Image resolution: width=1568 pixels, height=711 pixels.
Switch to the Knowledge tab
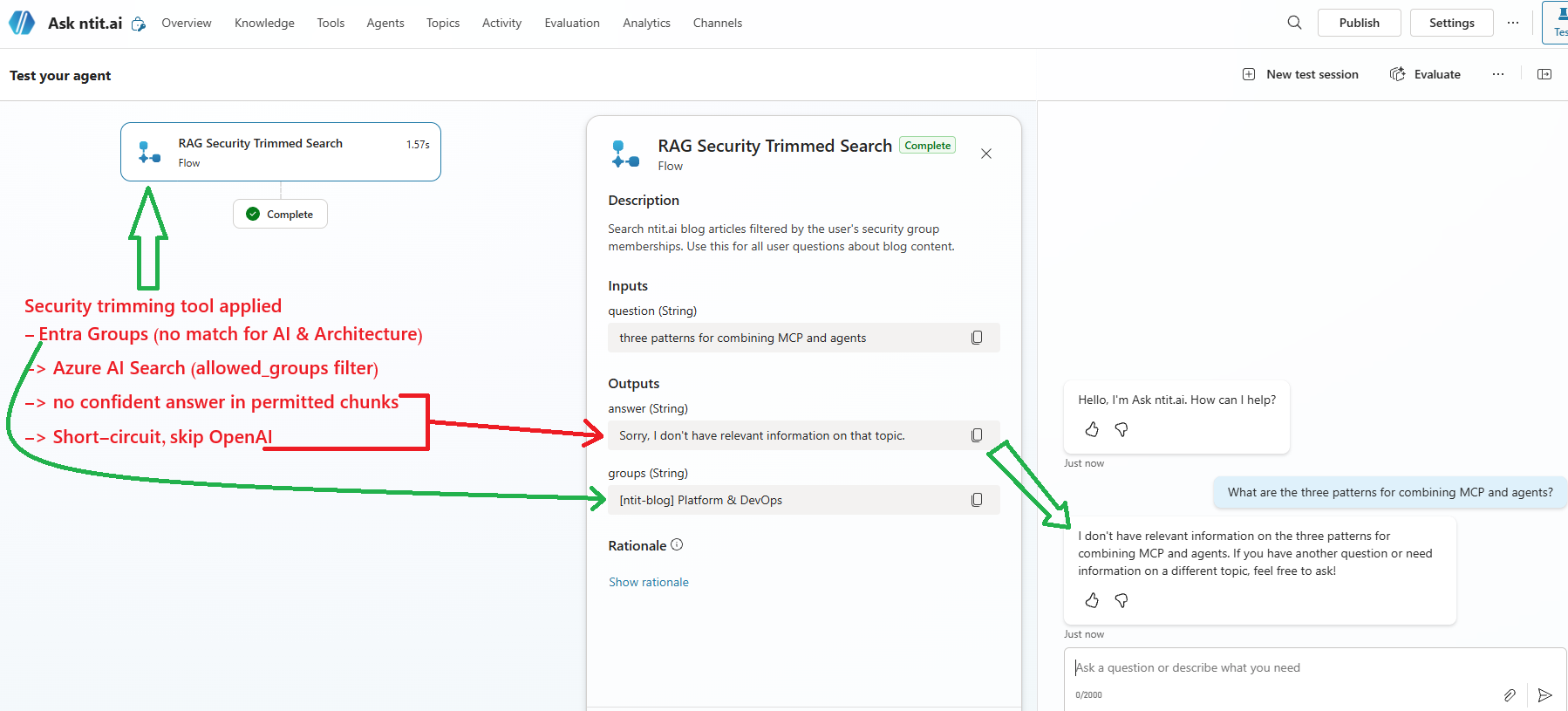tap(264, 23)
